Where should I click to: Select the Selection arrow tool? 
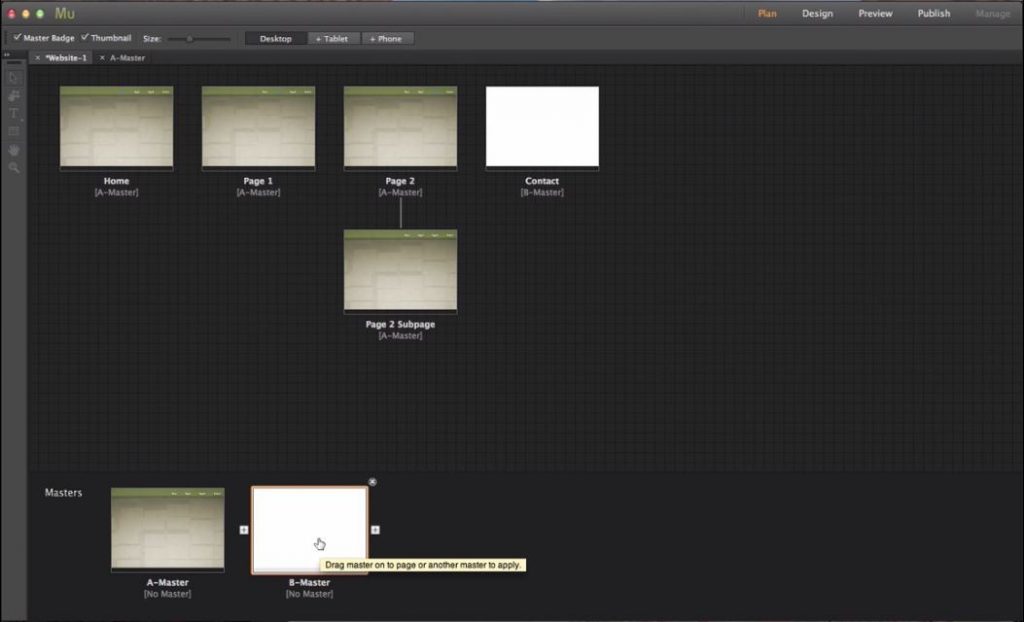(x=14, y=78)
